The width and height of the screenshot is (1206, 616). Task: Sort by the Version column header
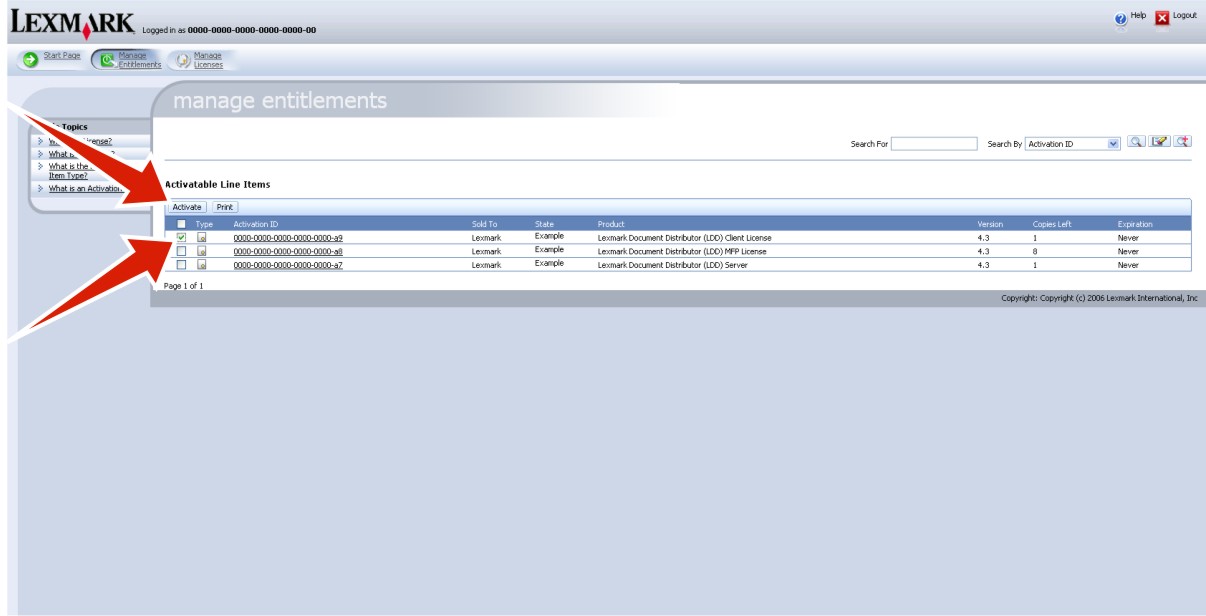click(990, 224)
